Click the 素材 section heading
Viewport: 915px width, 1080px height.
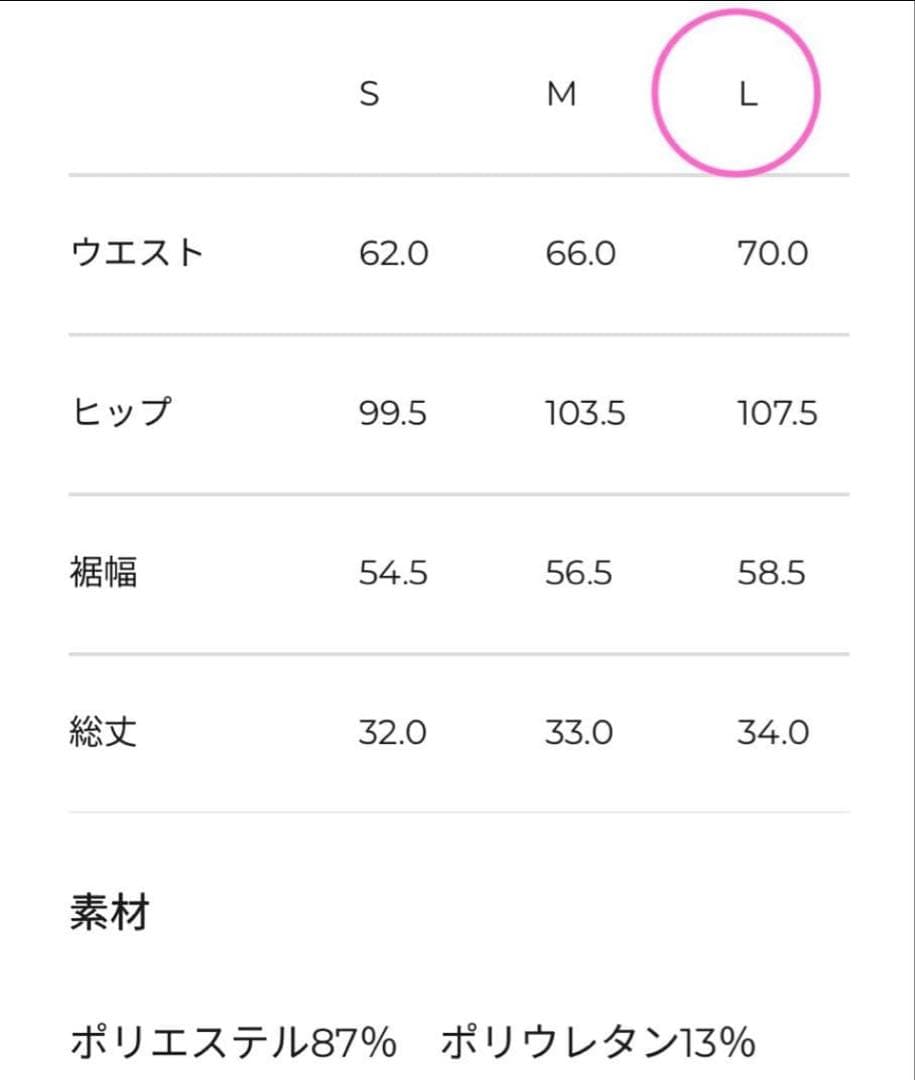(x=109, y=913)
